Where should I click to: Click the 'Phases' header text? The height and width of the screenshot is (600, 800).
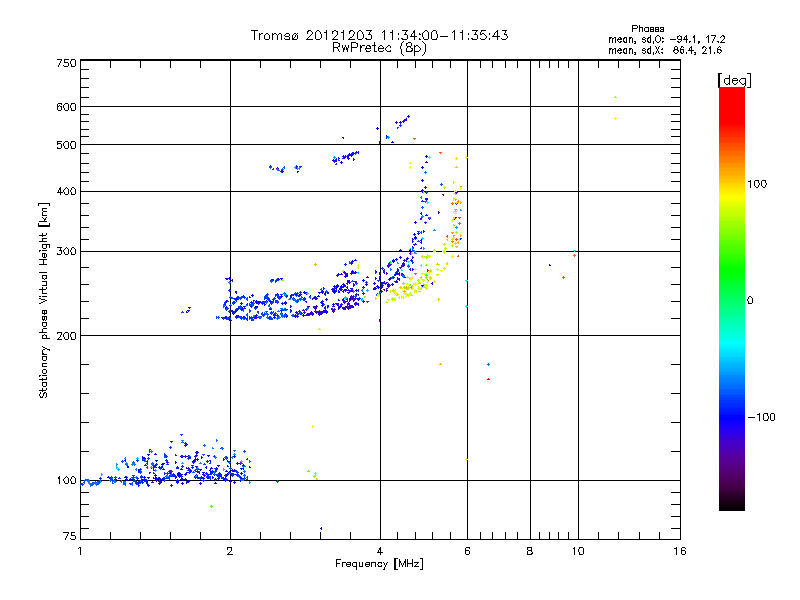(x=647, y=29)
